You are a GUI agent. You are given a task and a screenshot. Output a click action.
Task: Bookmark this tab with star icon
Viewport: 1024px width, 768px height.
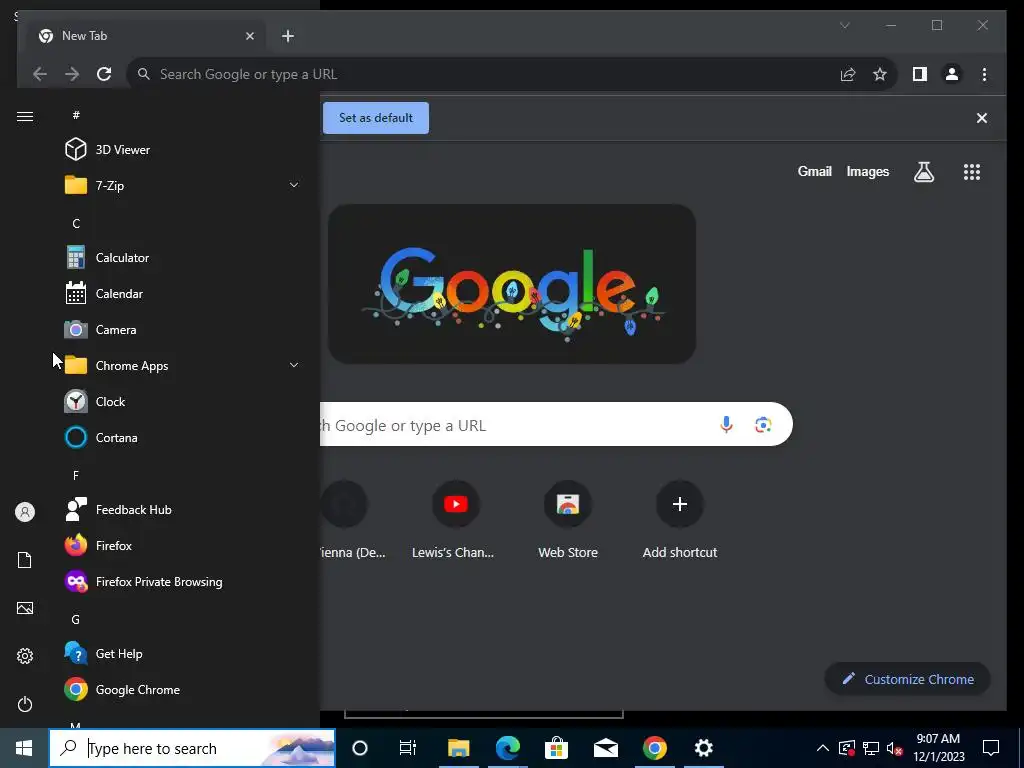(x=880, y=74)
